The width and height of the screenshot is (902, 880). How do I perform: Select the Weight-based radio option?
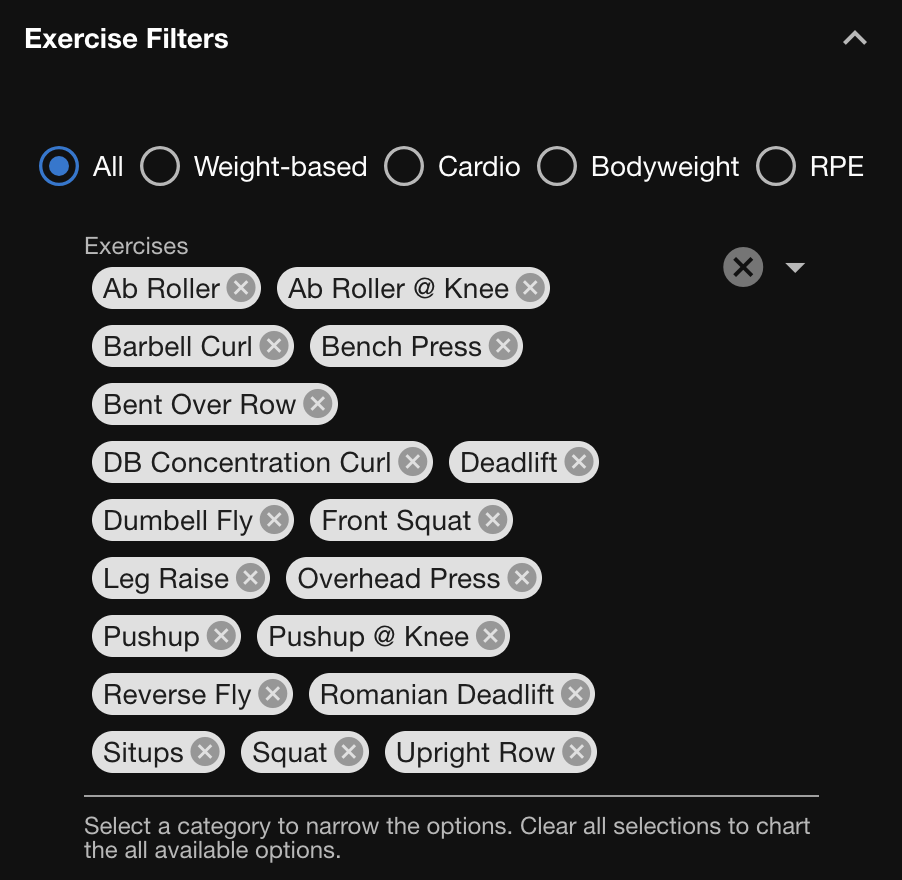[x=160, y=166]
